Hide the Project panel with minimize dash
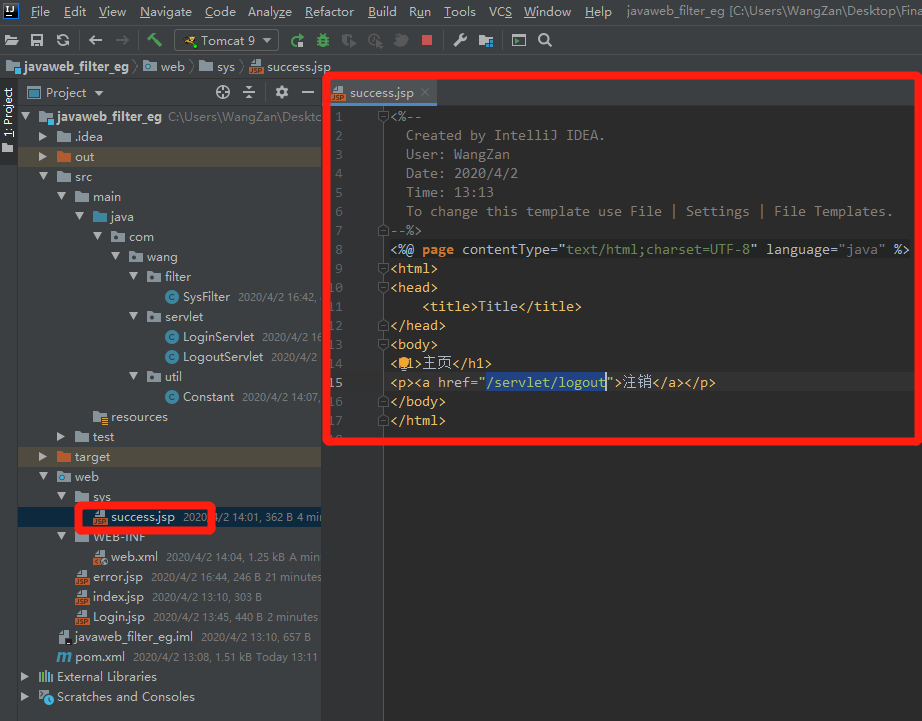 (x=306, y=92)
